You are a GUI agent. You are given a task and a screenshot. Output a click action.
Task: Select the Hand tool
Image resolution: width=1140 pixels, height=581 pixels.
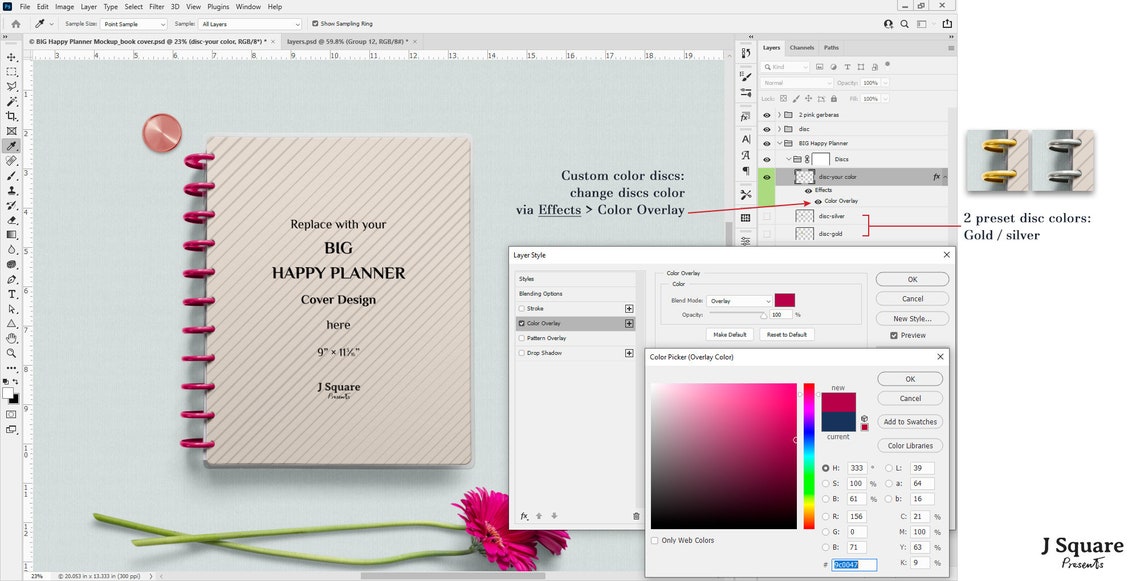click(x=12, y=338)
